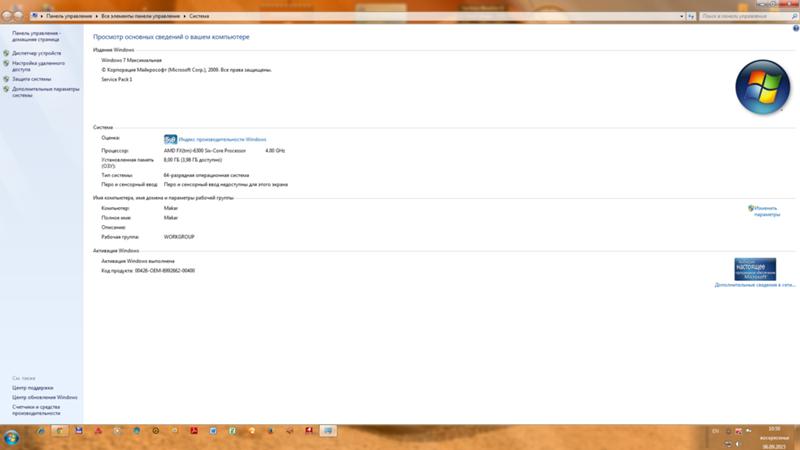Click the Windows Experience Index score badge
Viewport: 800px width, 450px height.
(x=170, y=139)
